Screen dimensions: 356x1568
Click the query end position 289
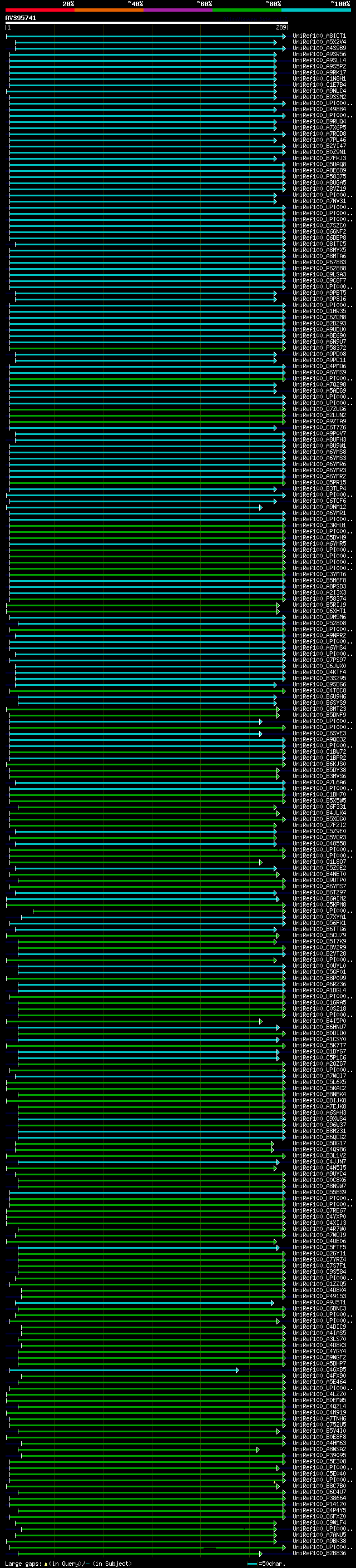pyautogui.click(x=281, y=27)
